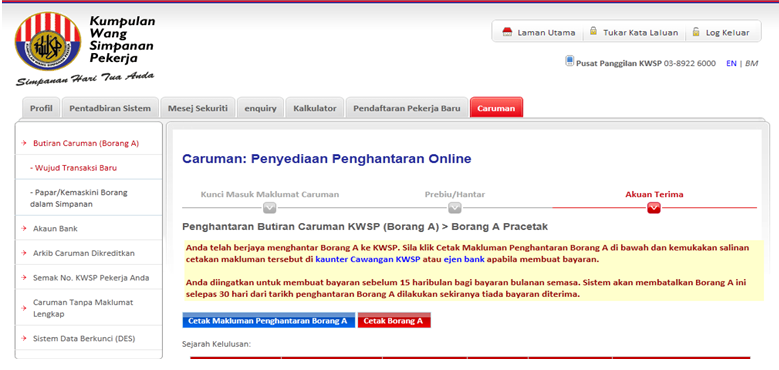Screen dimensions: 779x370
Task: Select the enquiry tab
Action: point(260,108)
